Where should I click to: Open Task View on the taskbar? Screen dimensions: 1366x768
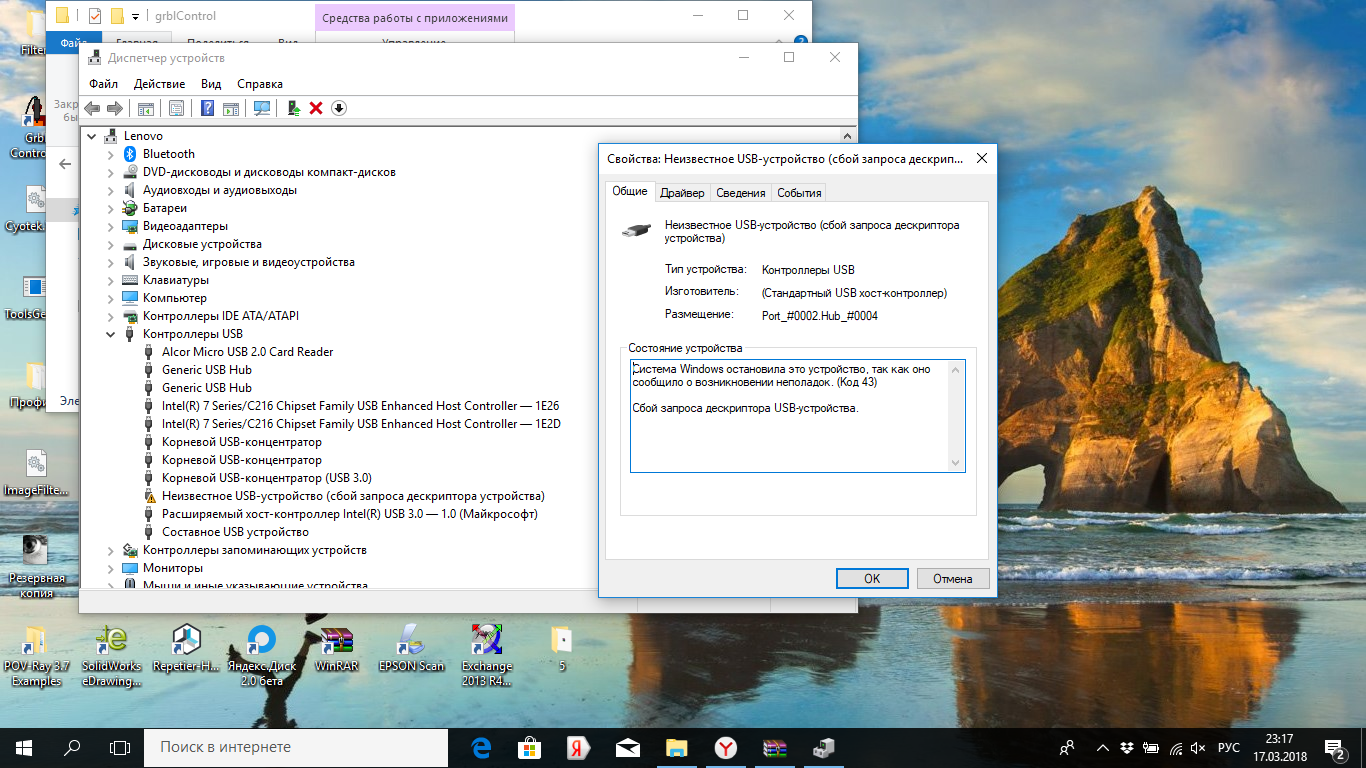[x=120, y=747]
